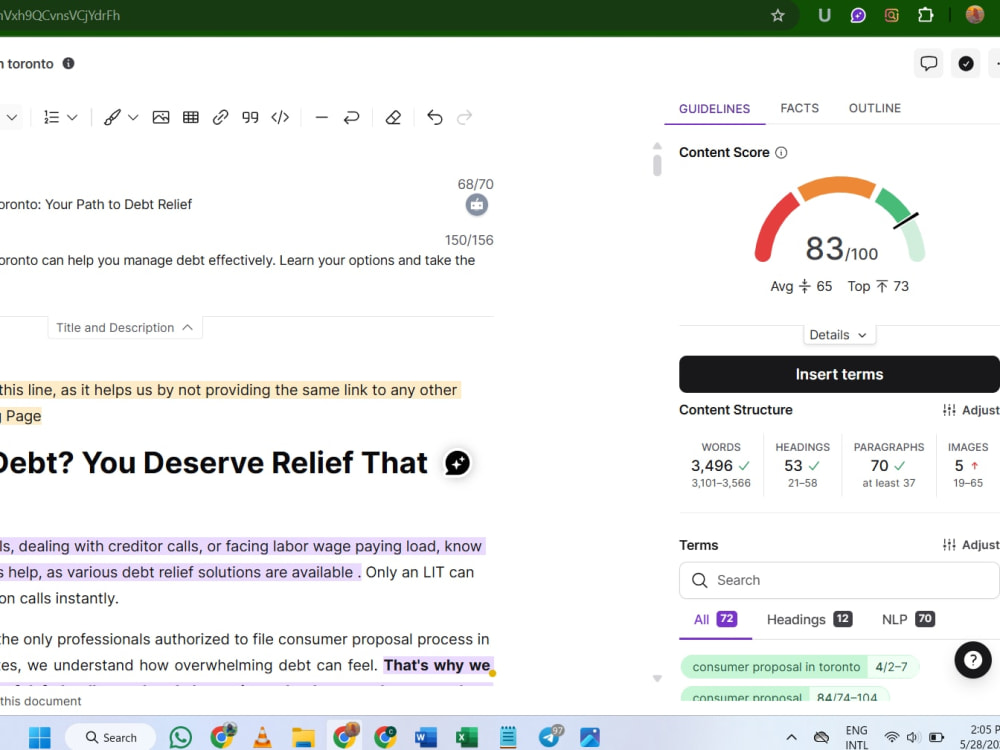The height and width of the screenshot is (750, 1000).
Task: Expand the score Details dropdown
Action: coord(838,335)
